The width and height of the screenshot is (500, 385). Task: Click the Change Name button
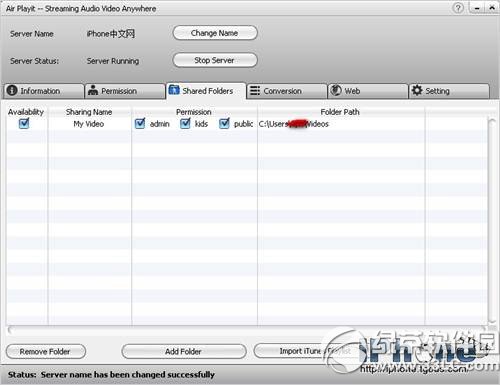tap(215, 33)
